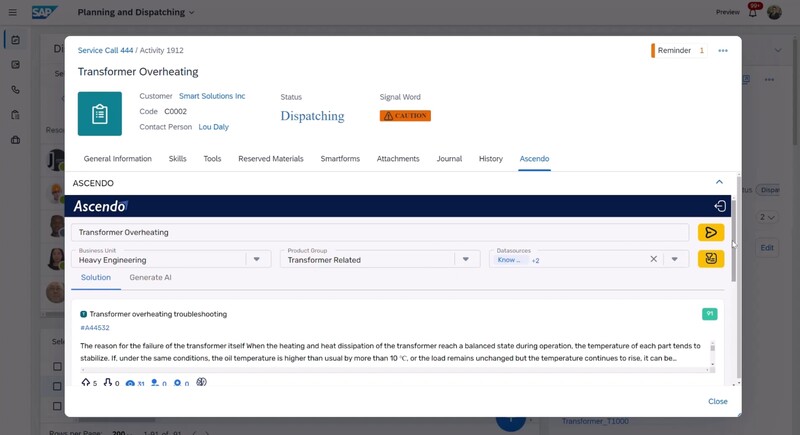Click the Ascendo logout icon
800x435 pixels.
coord(720,206)
